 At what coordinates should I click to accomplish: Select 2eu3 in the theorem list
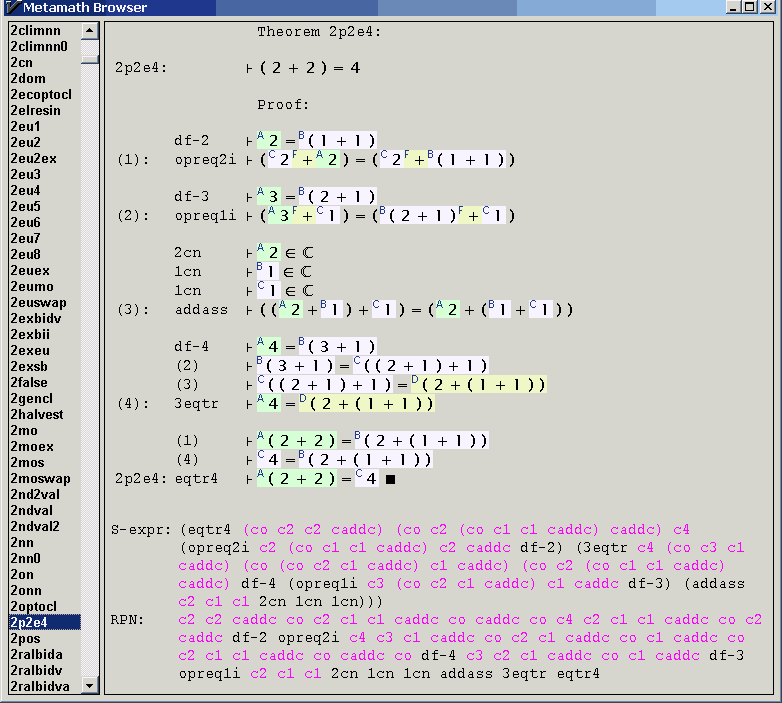coord(25,175)
